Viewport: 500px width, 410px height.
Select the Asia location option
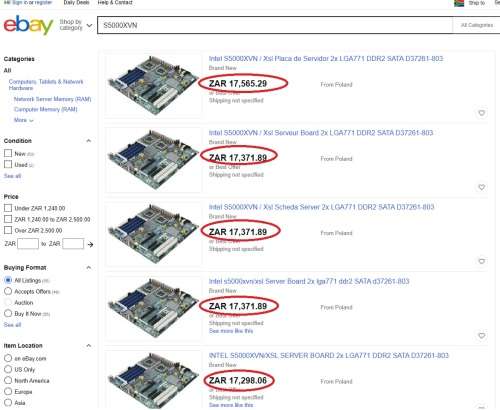point(8,402)
